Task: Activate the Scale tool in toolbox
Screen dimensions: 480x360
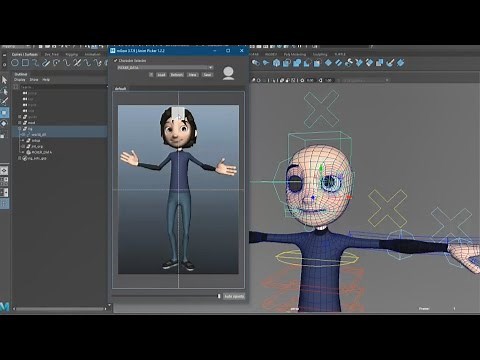Action: (x=3, y=135)
